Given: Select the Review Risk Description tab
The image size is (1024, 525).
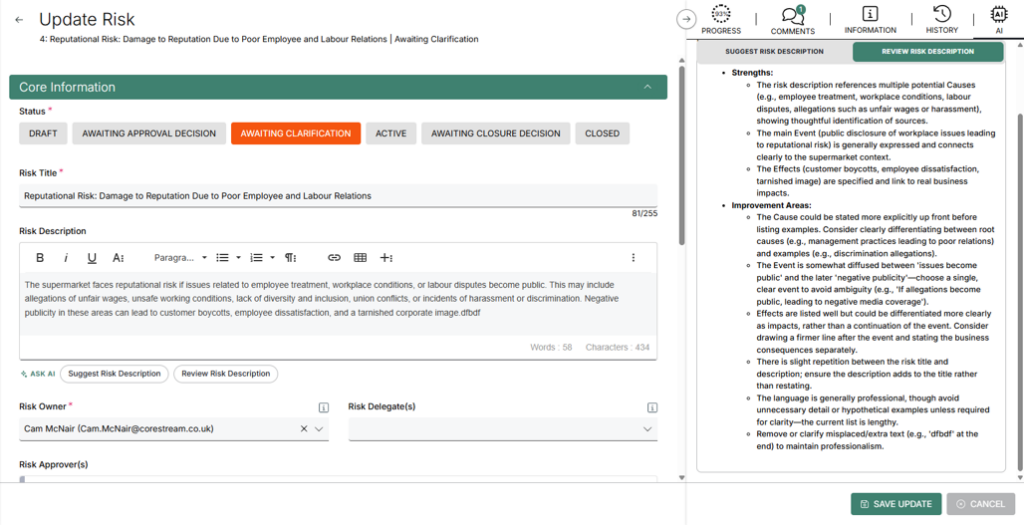Looking at the screenshot, I should click(927, 52).
